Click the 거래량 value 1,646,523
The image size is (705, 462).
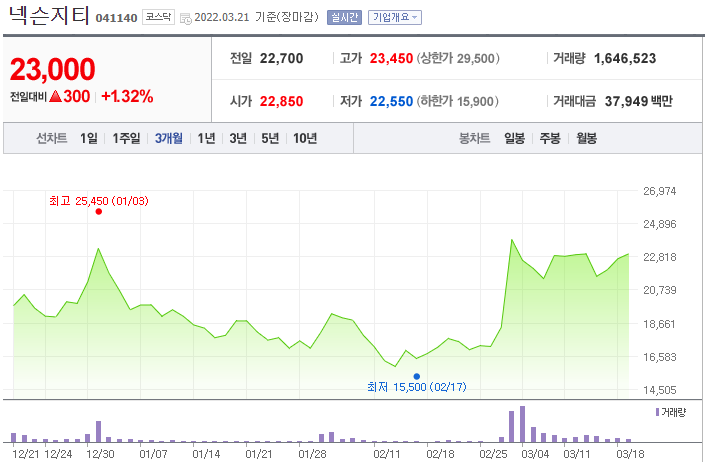[x=625, y=58]
